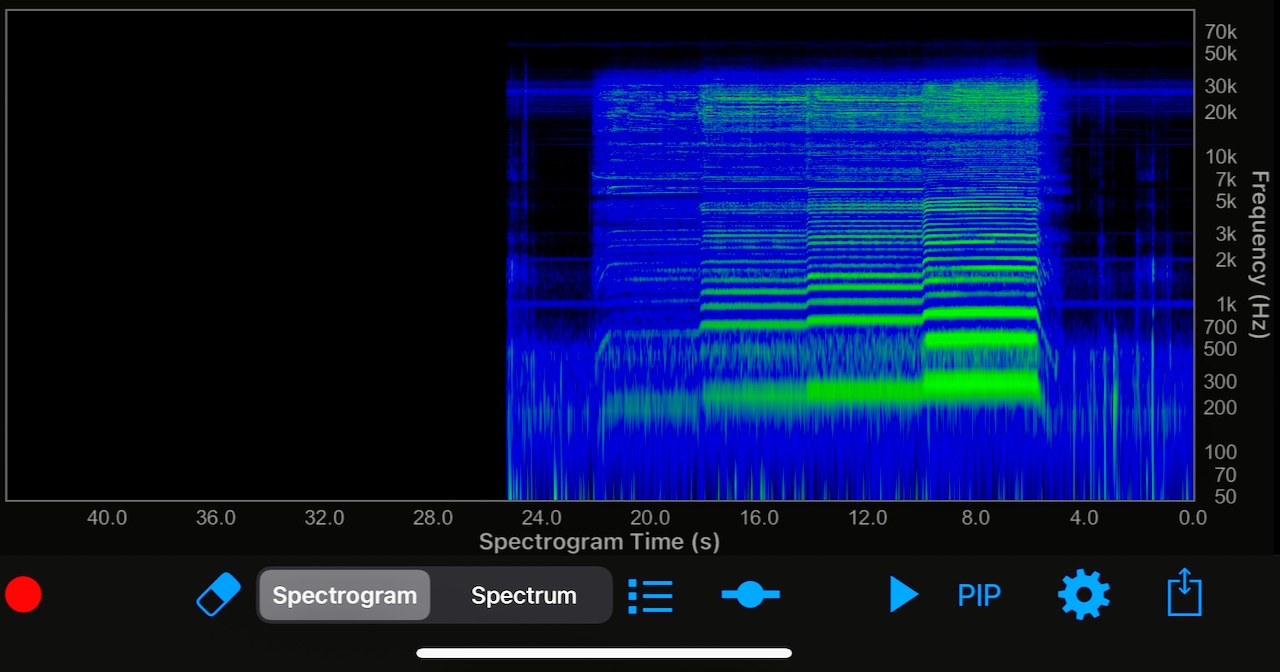
Task: Tap the red record button
Action: pos(23,594)
